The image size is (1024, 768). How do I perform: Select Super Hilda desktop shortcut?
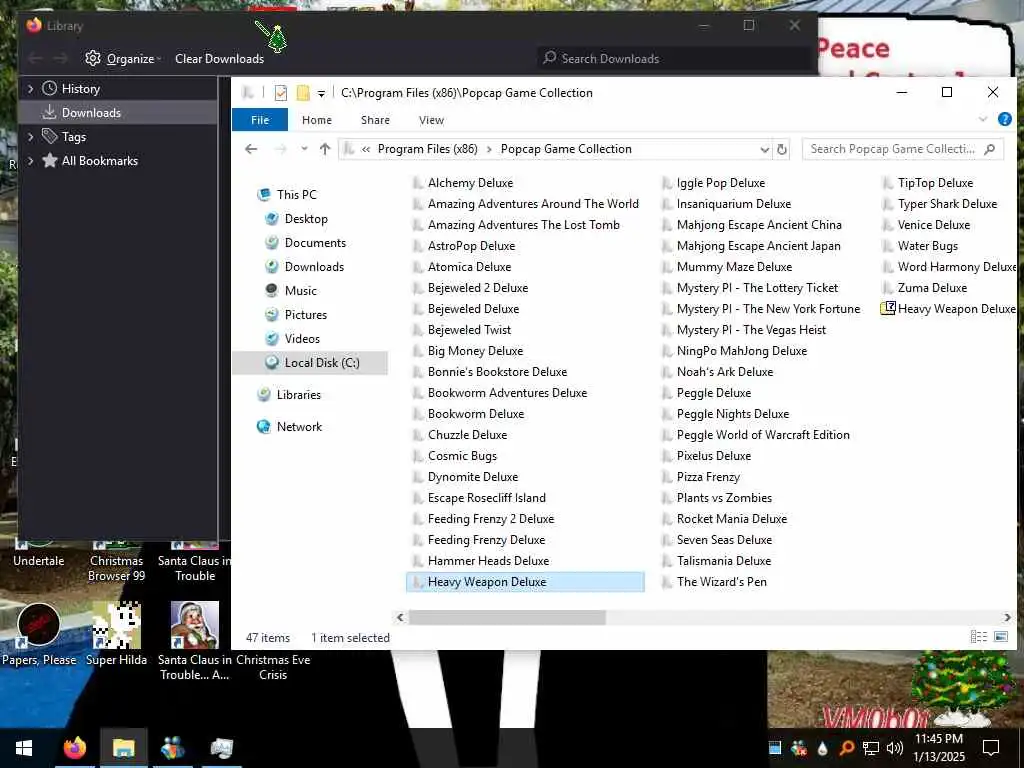[116, 634]
